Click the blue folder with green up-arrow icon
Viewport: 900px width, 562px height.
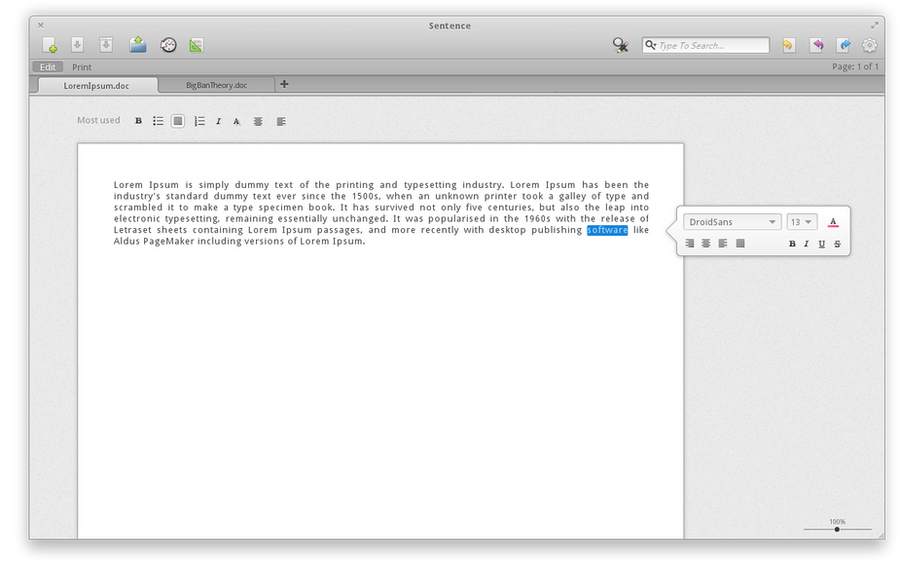[138, 44]
